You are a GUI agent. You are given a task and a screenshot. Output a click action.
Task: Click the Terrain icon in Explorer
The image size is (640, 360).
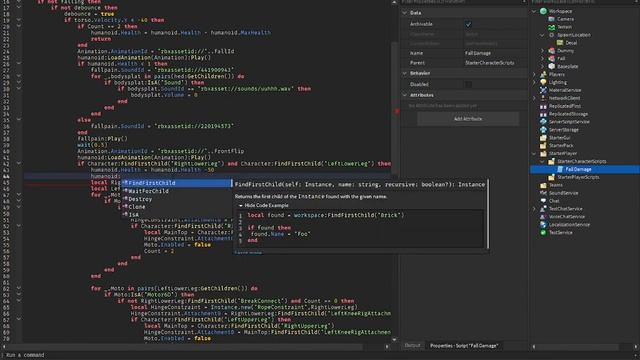(x=551, y=27)
